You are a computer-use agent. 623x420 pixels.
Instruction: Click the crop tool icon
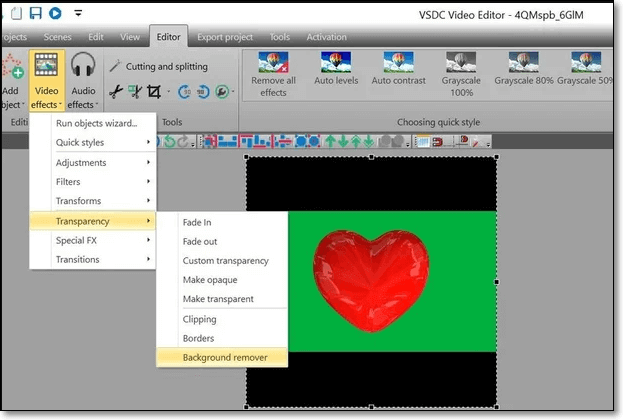tap(153, 92)
